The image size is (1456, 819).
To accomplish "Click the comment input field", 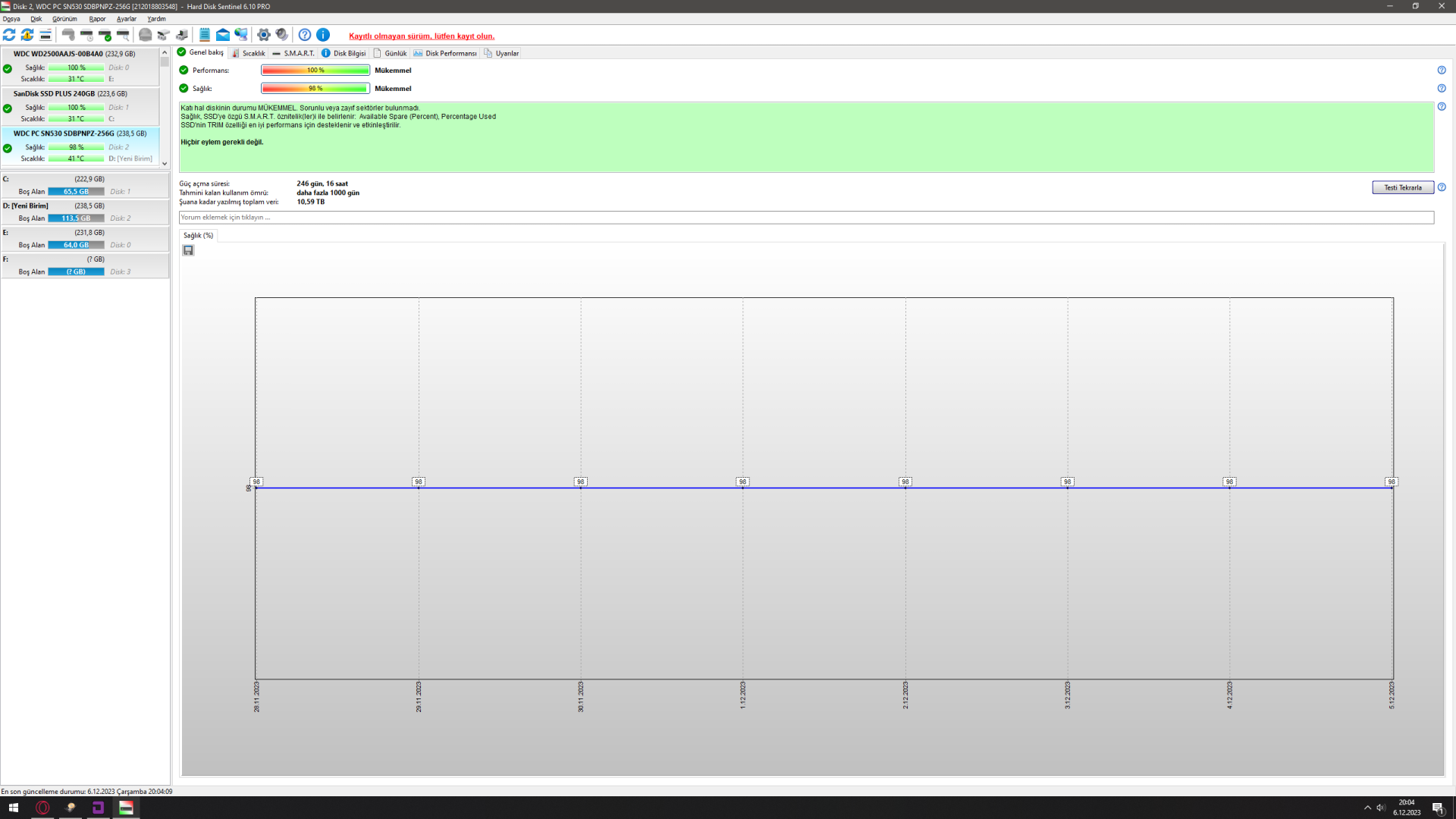I will pyautogui.click(x=805, y=218).
